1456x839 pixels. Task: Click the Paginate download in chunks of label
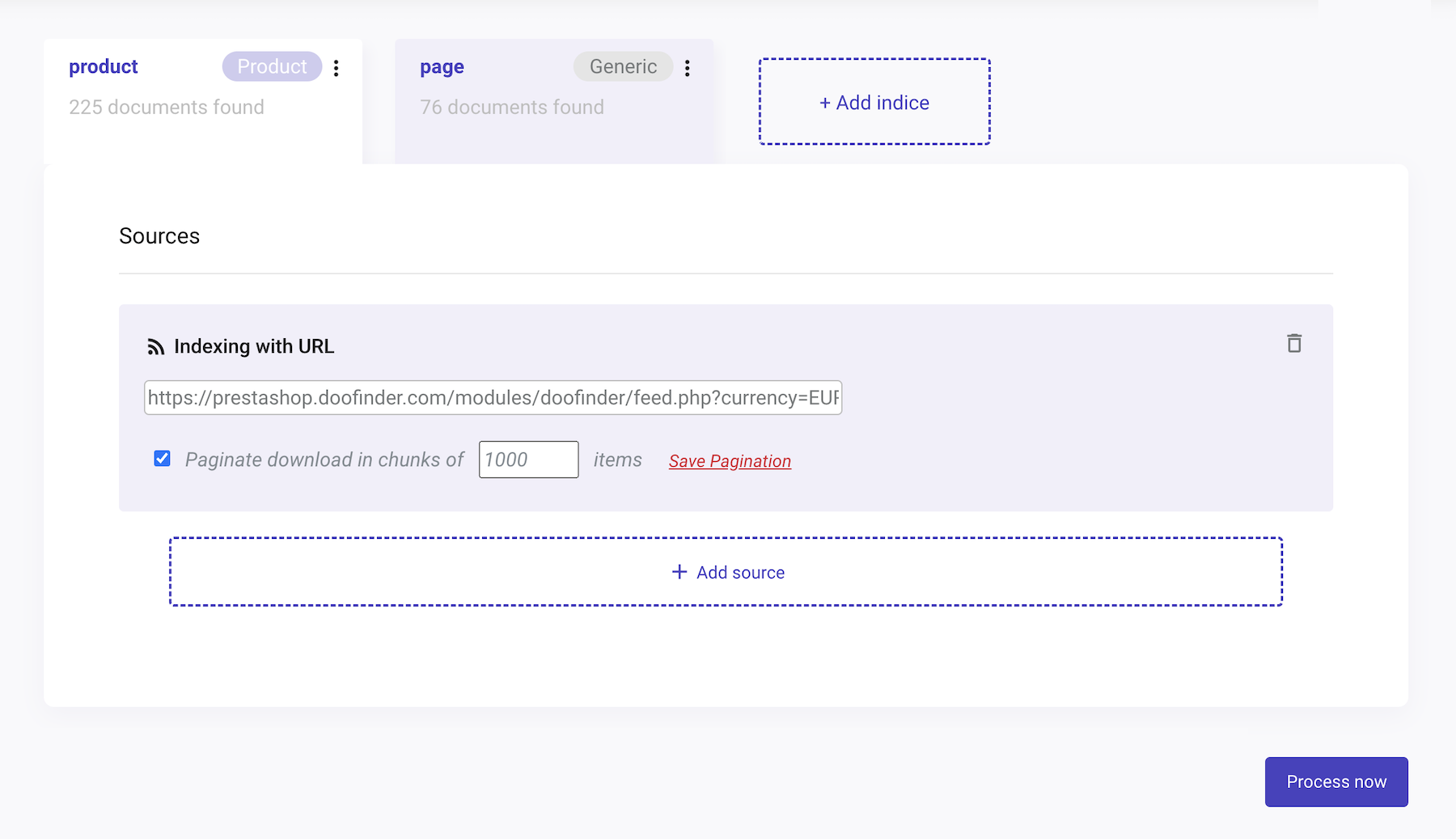click(324, 460)
